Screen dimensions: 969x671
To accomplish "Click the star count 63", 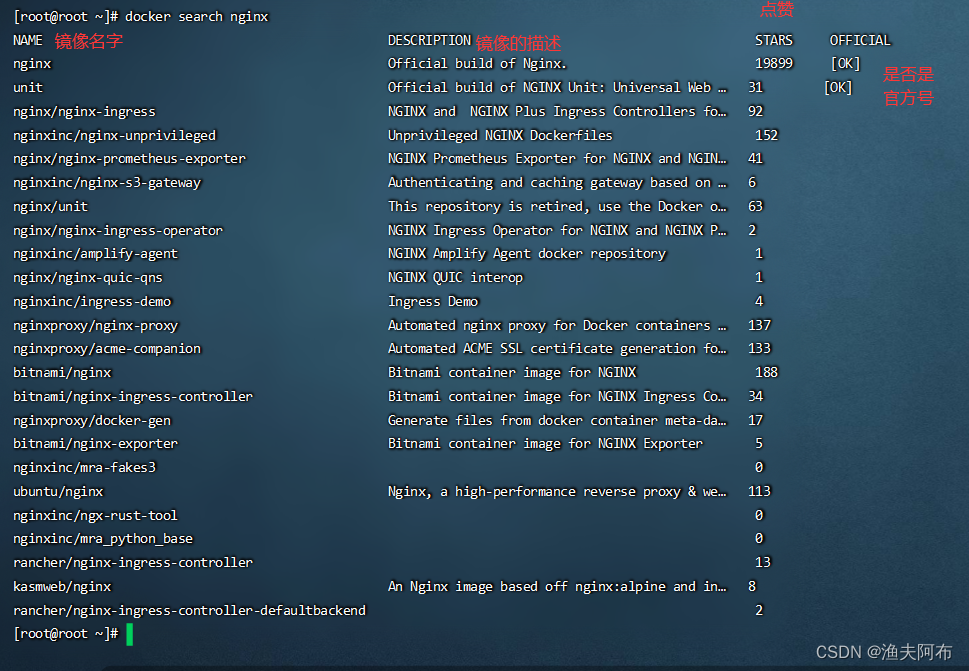I will pyautogui.click(x=756, y=206).
